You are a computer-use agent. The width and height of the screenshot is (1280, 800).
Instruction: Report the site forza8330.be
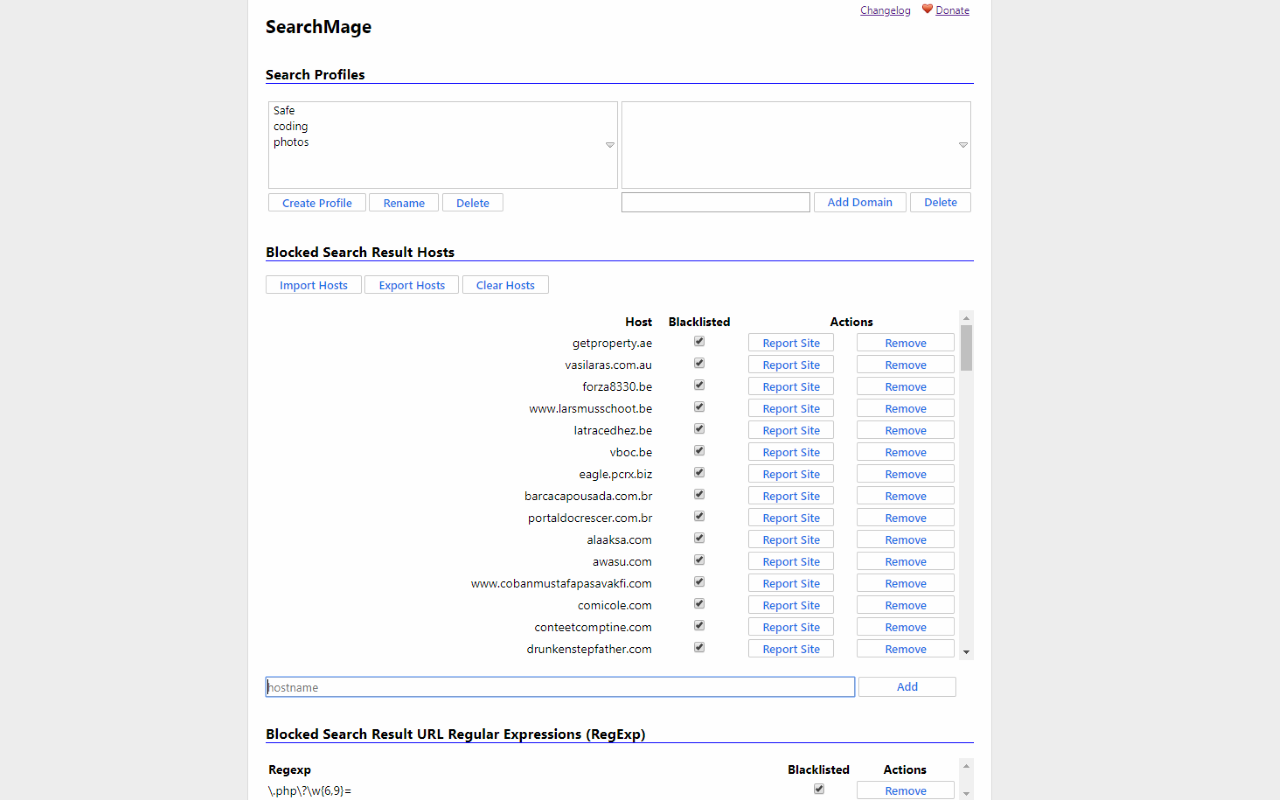click(x=790, y=386)
